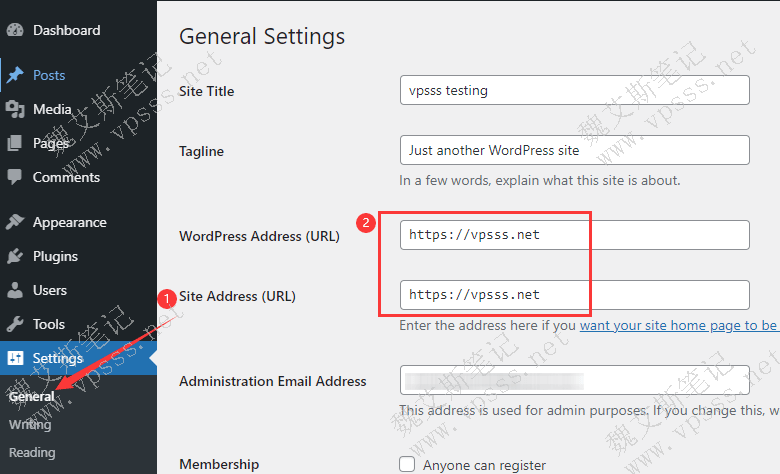Click the Appearance paintbrush icon
Viewport: 780px width, 474px height.
pos(15,222)
